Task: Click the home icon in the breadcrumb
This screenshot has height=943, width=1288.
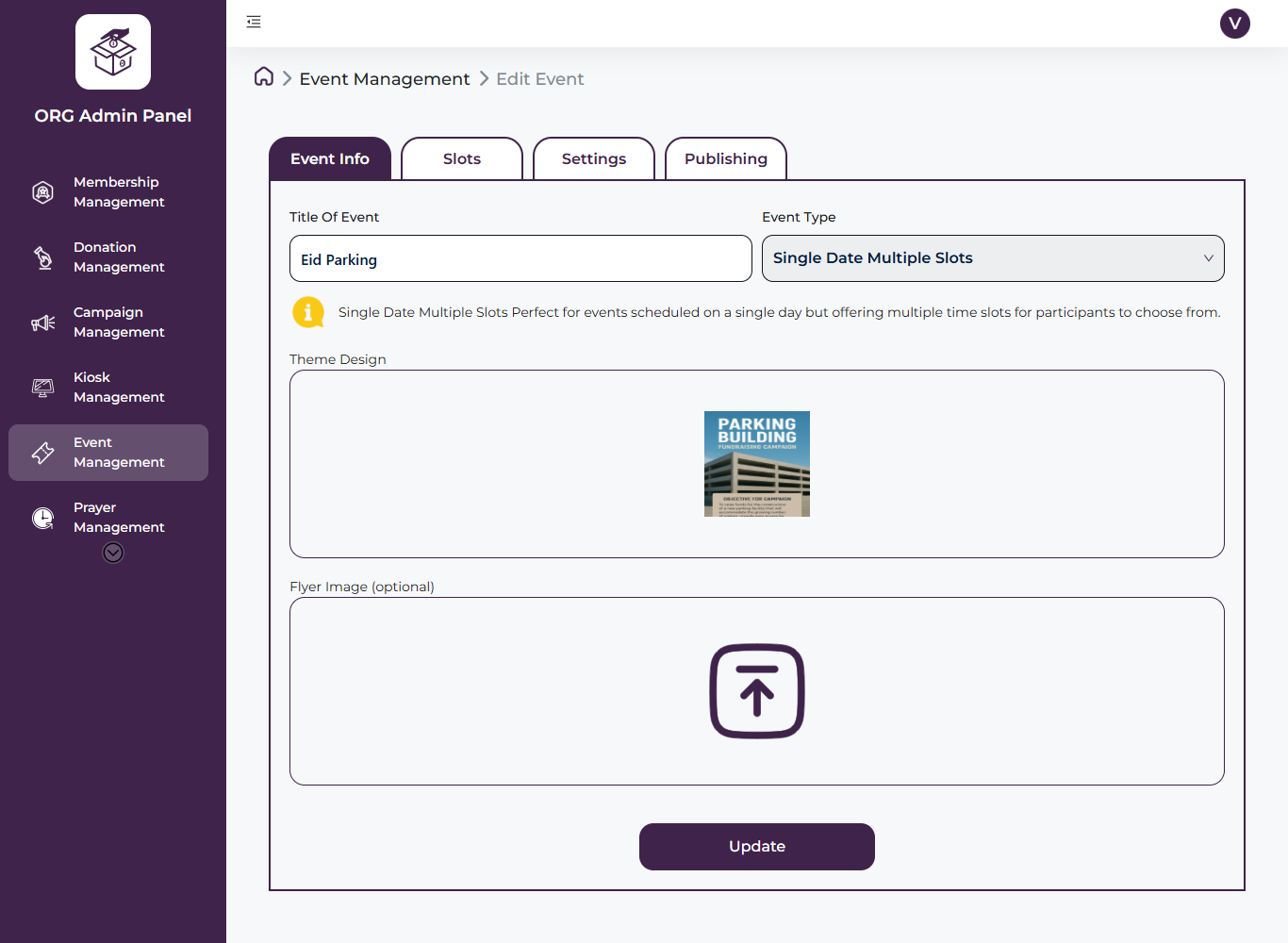Action: pyautogui.click(x=263, y=76)
